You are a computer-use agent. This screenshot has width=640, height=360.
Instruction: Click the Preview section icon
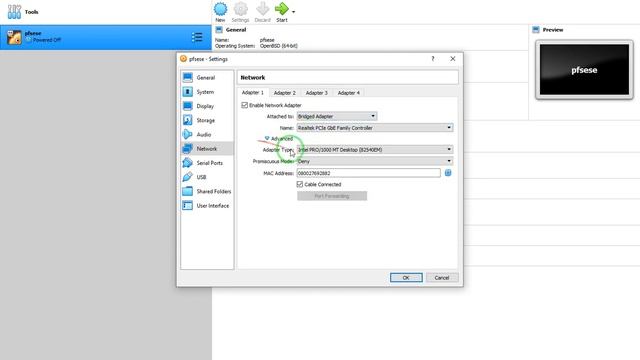536,30
